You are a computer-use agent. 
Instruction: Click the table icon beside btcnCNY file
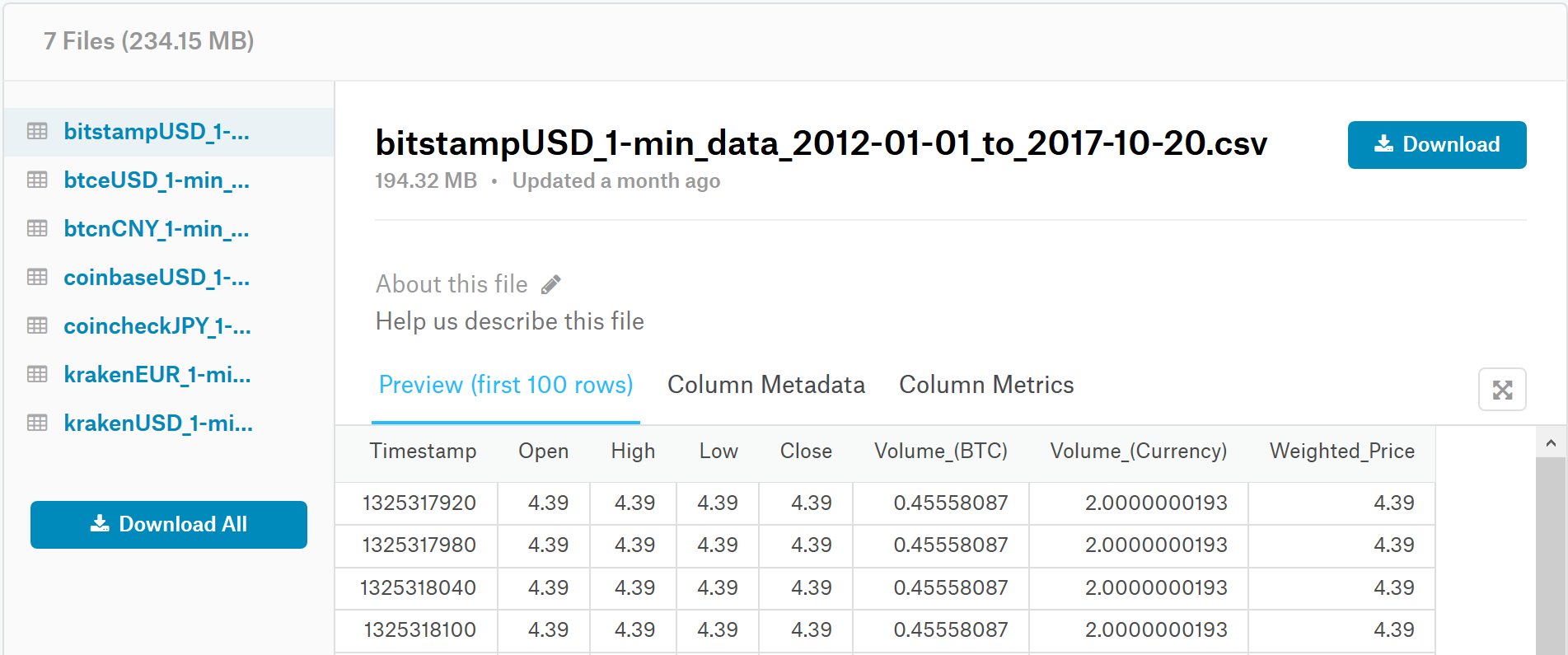(x=37, y=228)
